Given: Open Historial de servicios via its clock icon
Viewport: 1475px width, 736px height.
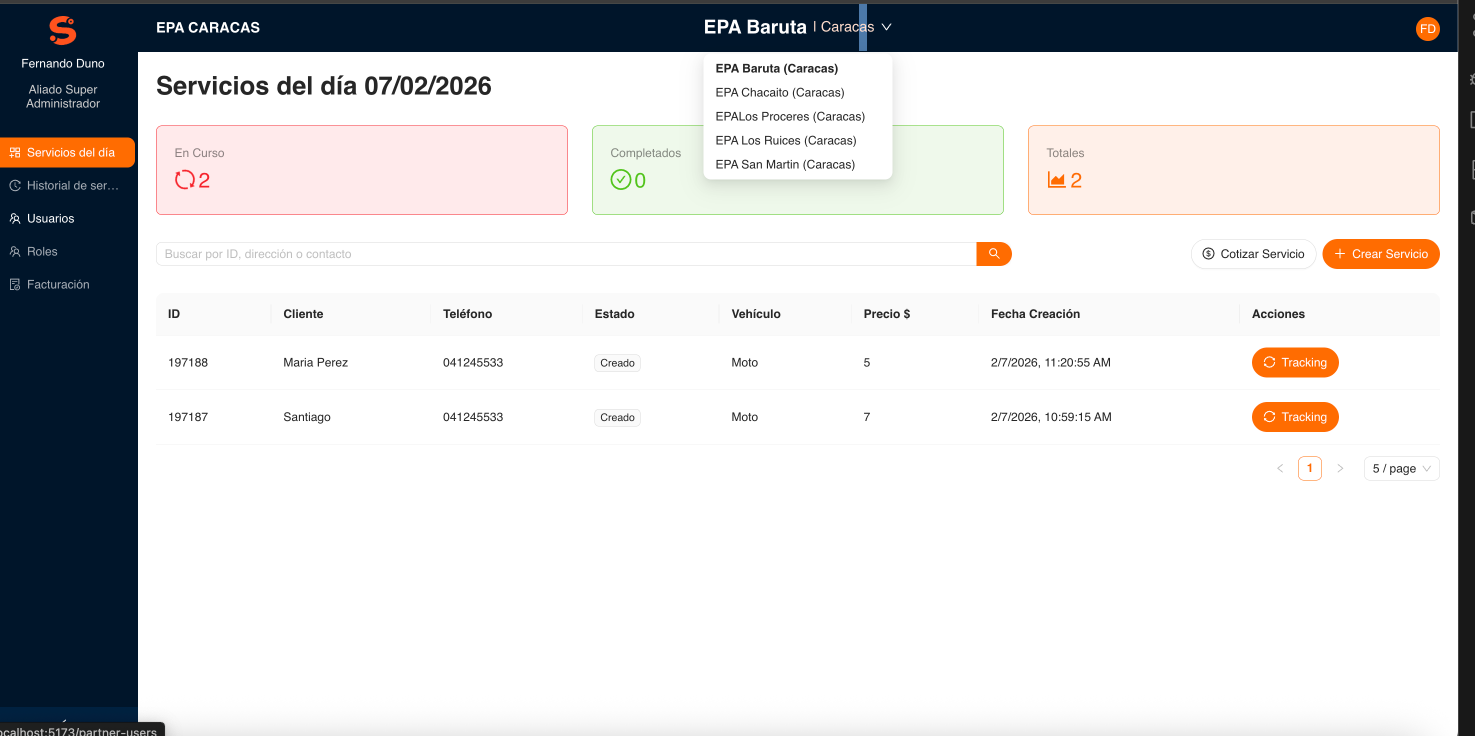Looking at the screenshot, I should click(14, 185).
